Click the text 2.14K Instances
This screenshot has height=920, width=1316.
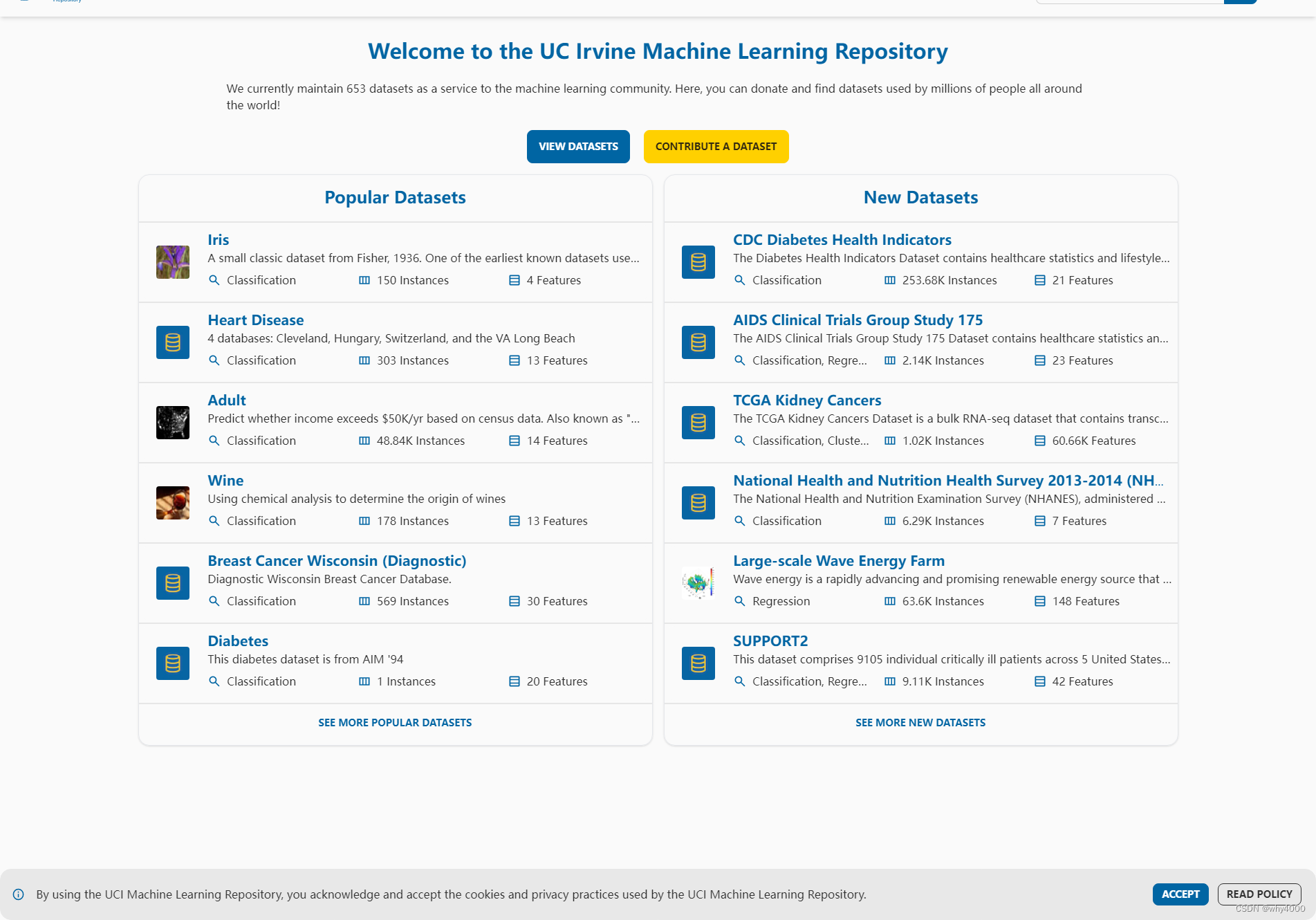(943, 360)
